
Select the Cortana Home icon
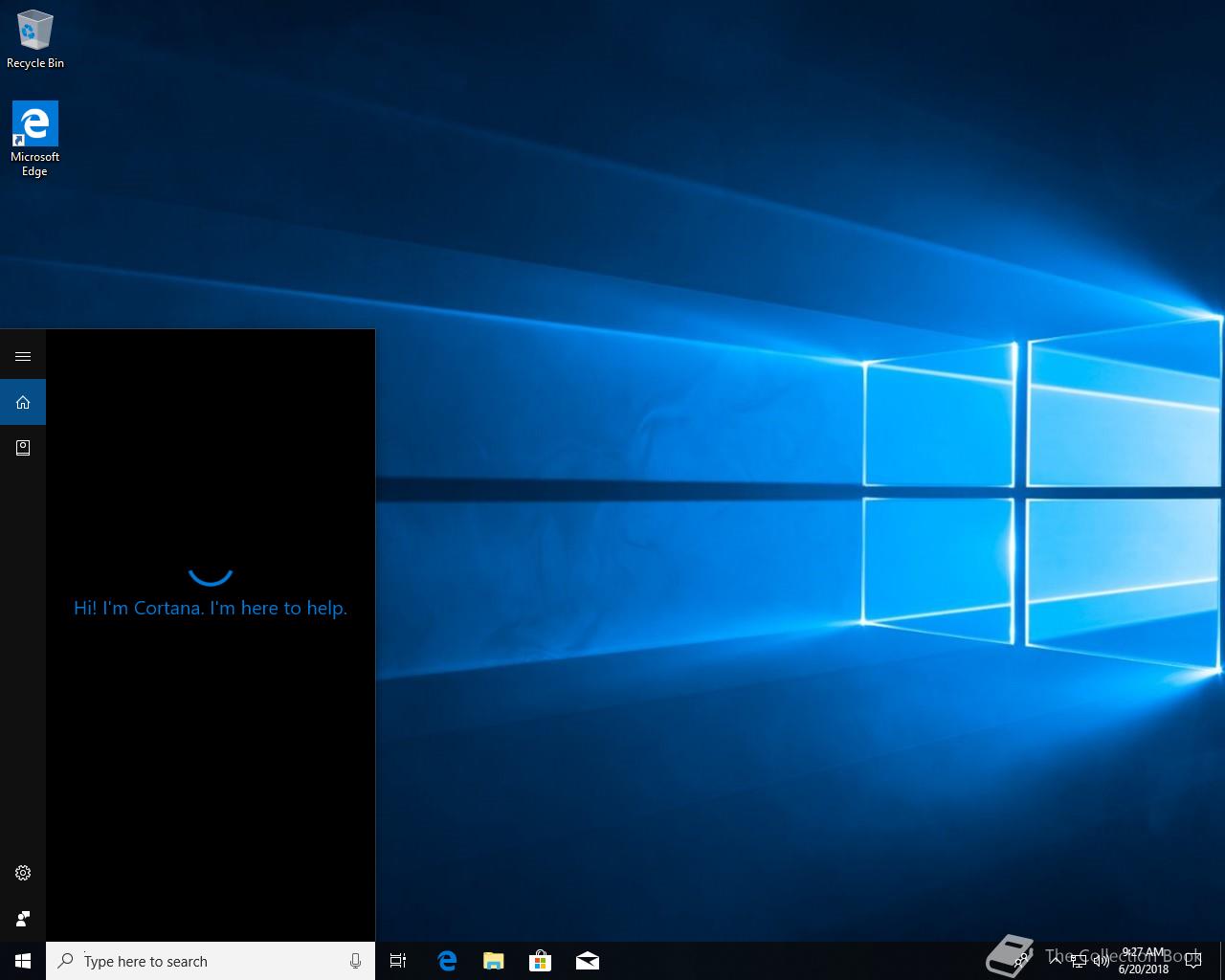(x=23, y=402)
